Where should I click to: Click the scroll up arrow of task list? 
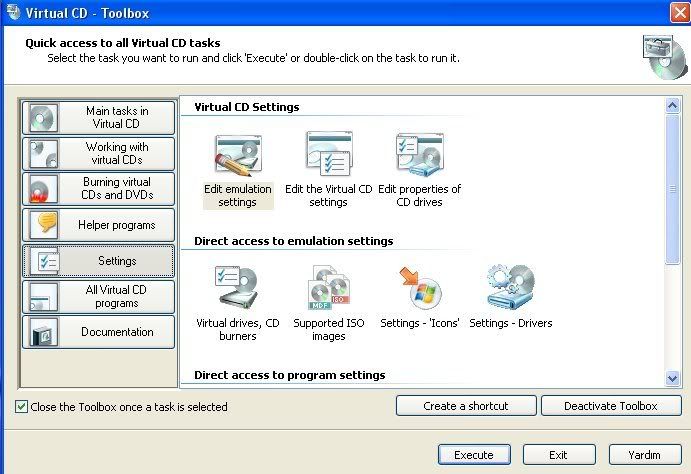pos(672,106)
